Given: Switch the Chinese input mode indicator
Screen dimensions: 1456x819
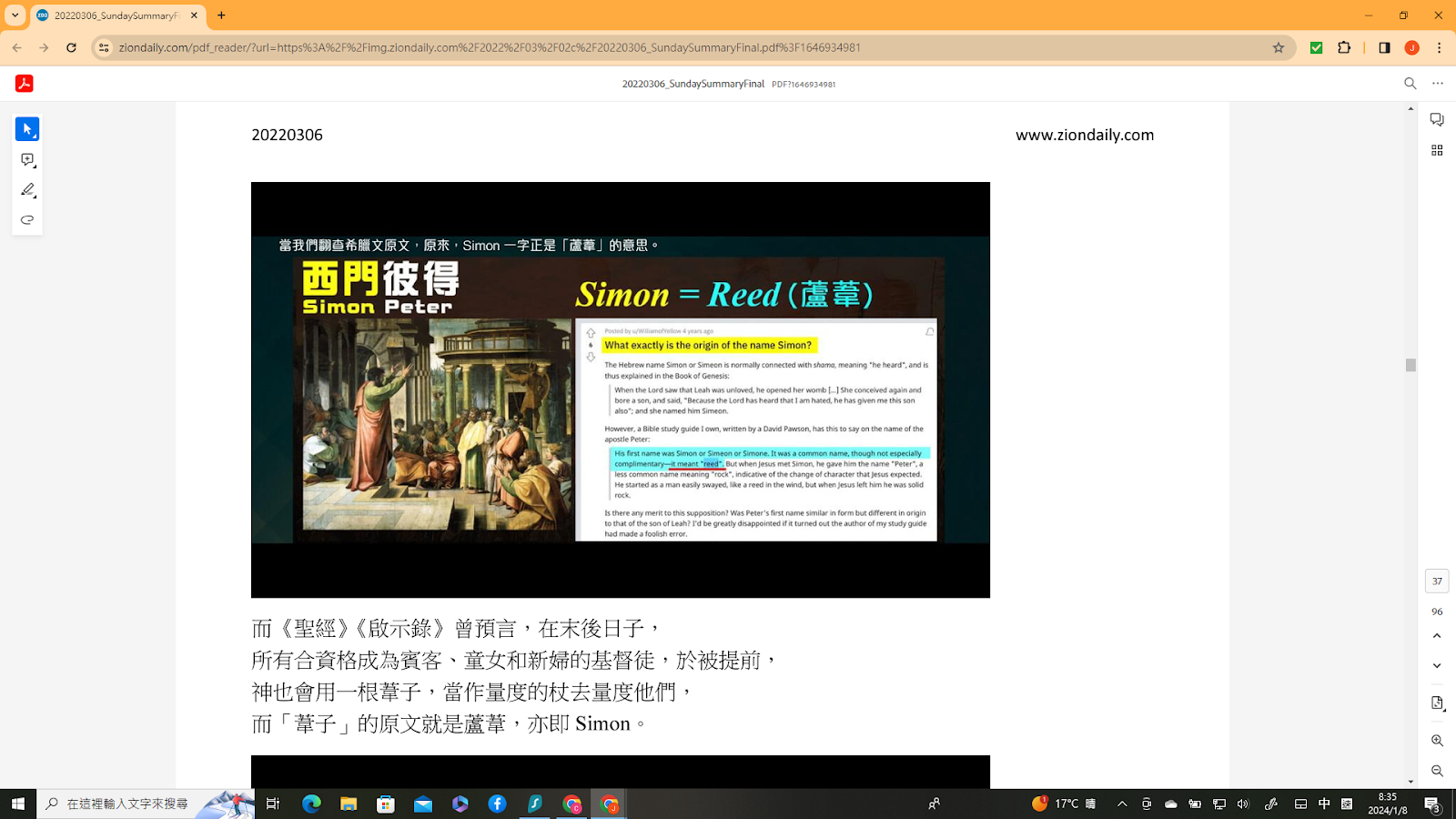Looking at the screenshot, I should [x=1324, y=804].
